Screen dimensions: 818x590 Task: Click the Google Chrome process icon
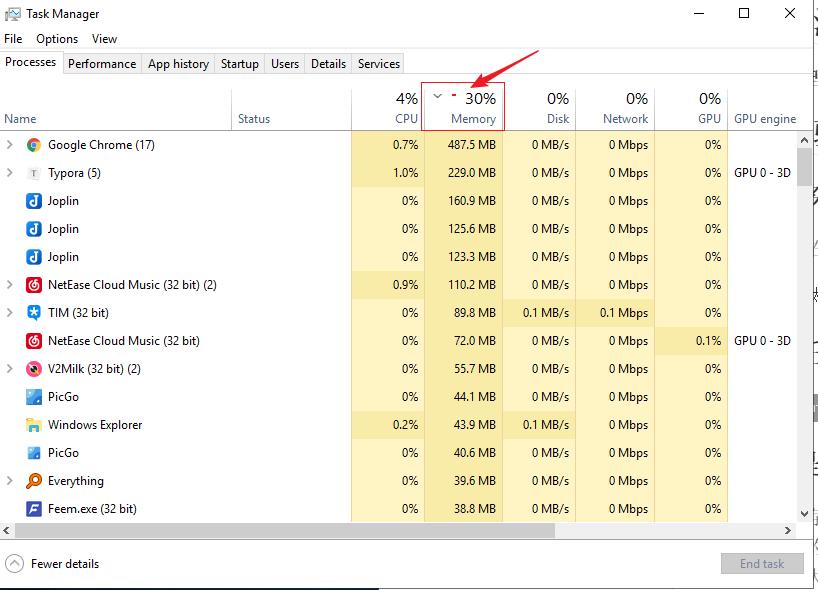pyautogui.click(x=33, y=145)
